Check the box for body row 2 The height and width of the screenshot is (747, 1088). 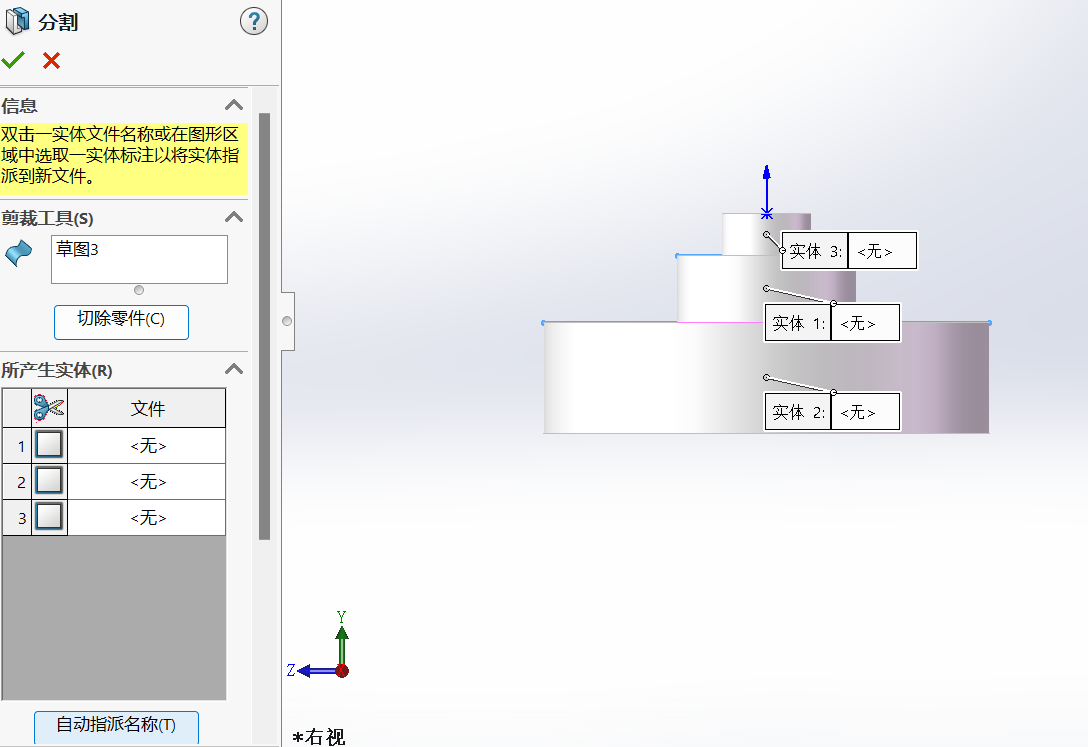click(49, 481)
